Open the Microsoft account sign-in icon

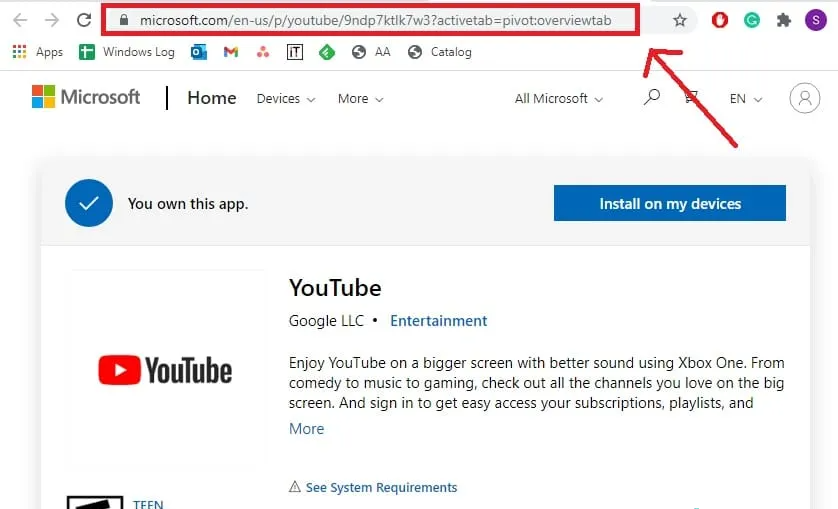tap(804, 98)
